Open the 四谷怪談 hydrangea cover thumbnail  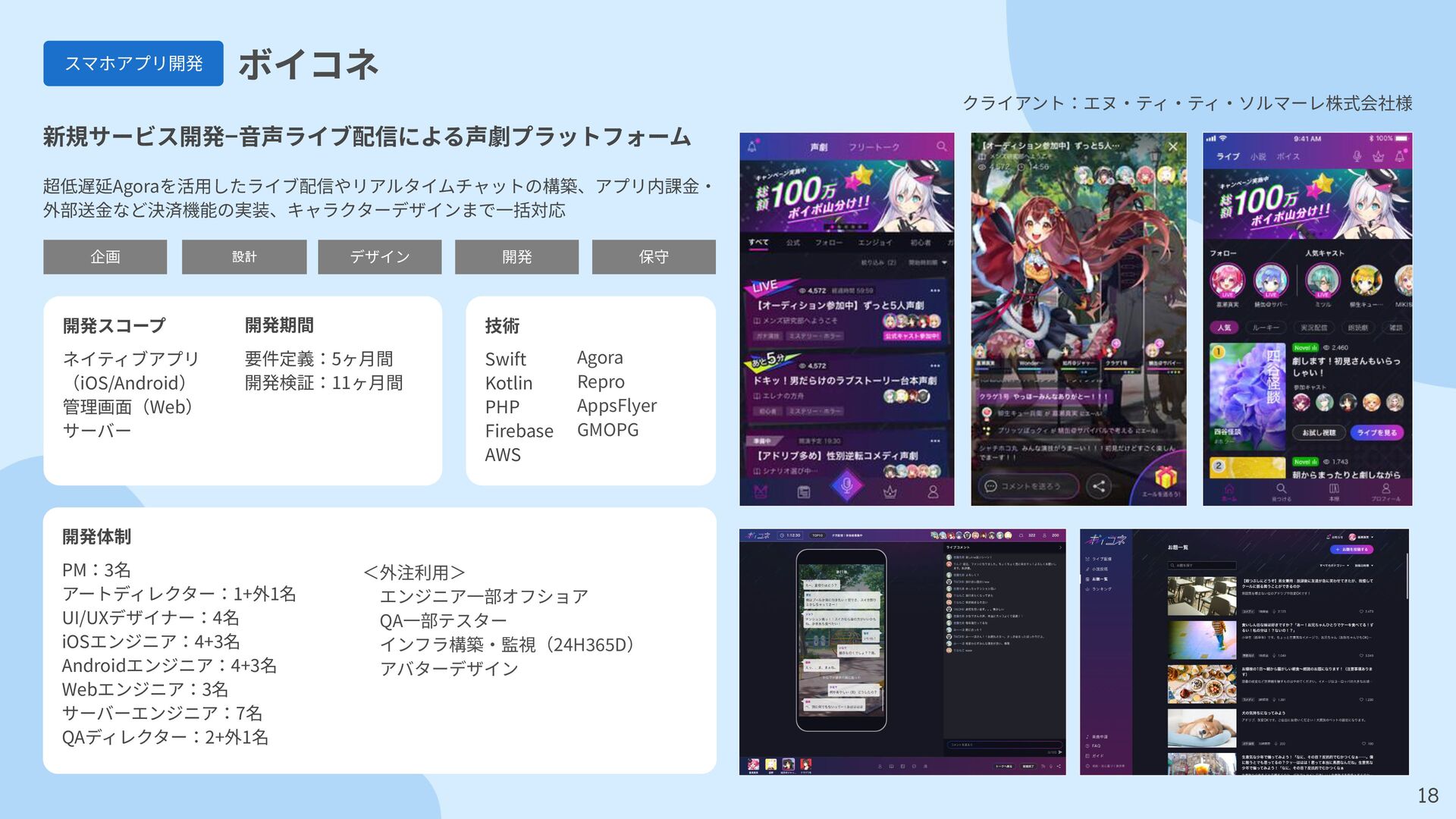point(1247,396)
